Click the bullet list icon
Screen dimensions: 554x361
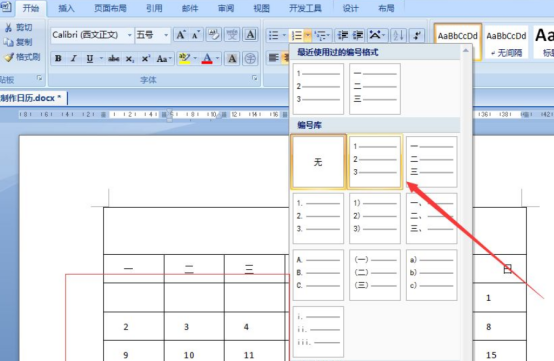pos(273,35)
